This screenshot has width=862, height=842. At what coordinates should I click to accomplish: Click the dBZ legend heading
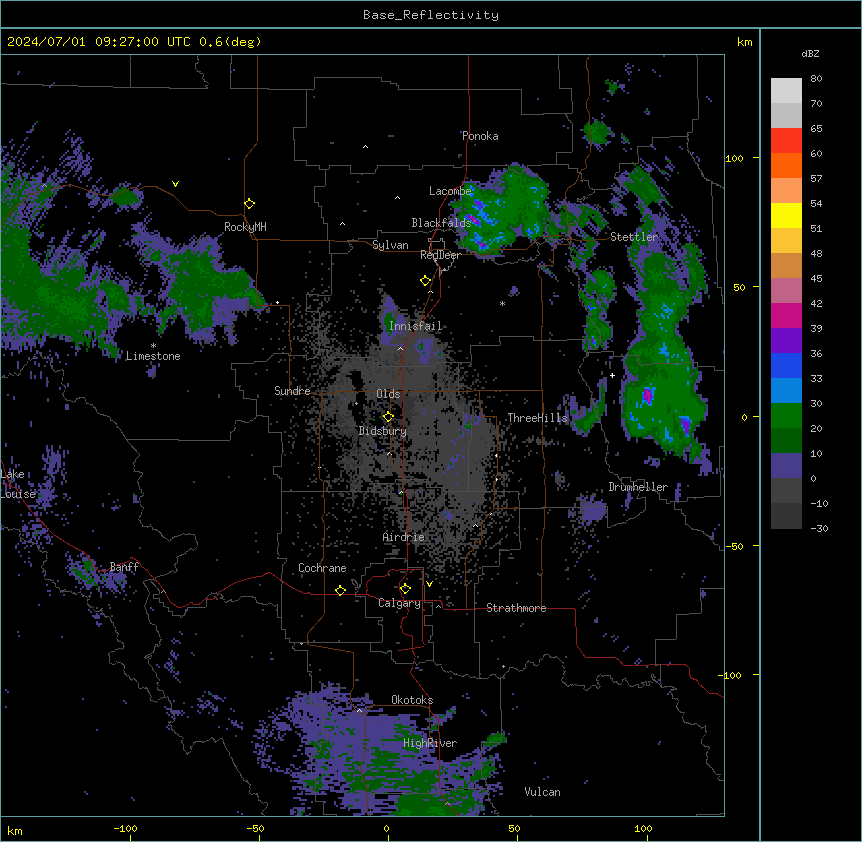click(810, 54)
